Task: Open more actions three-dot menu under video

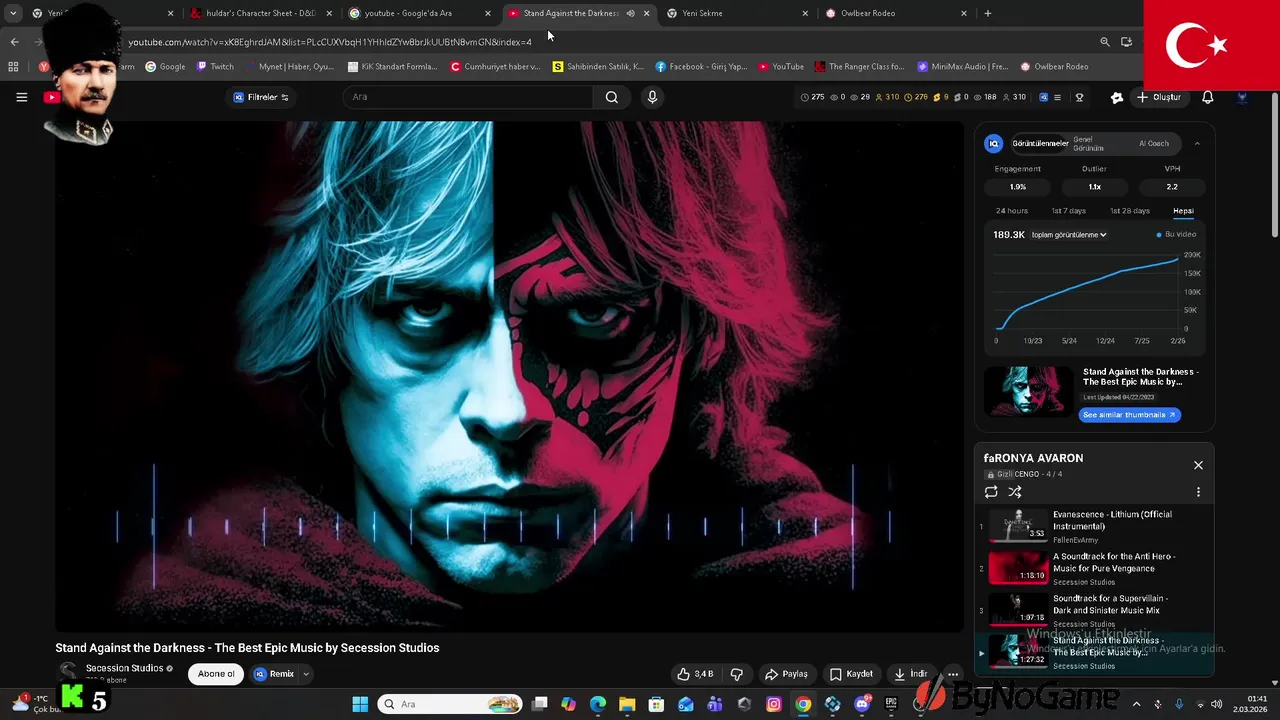Action: point(953,674)
